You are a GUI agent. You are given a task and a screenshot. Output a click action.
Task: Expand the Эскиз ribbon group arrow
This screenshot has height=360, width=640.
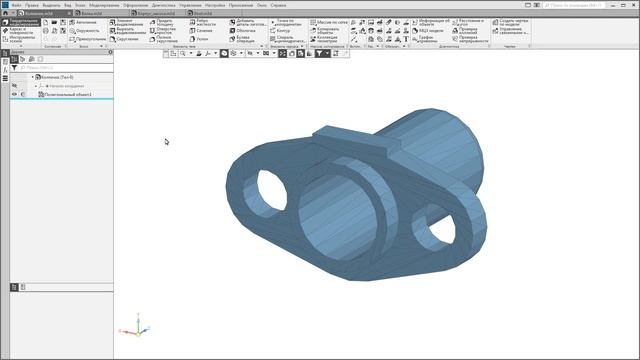point(102,47)
